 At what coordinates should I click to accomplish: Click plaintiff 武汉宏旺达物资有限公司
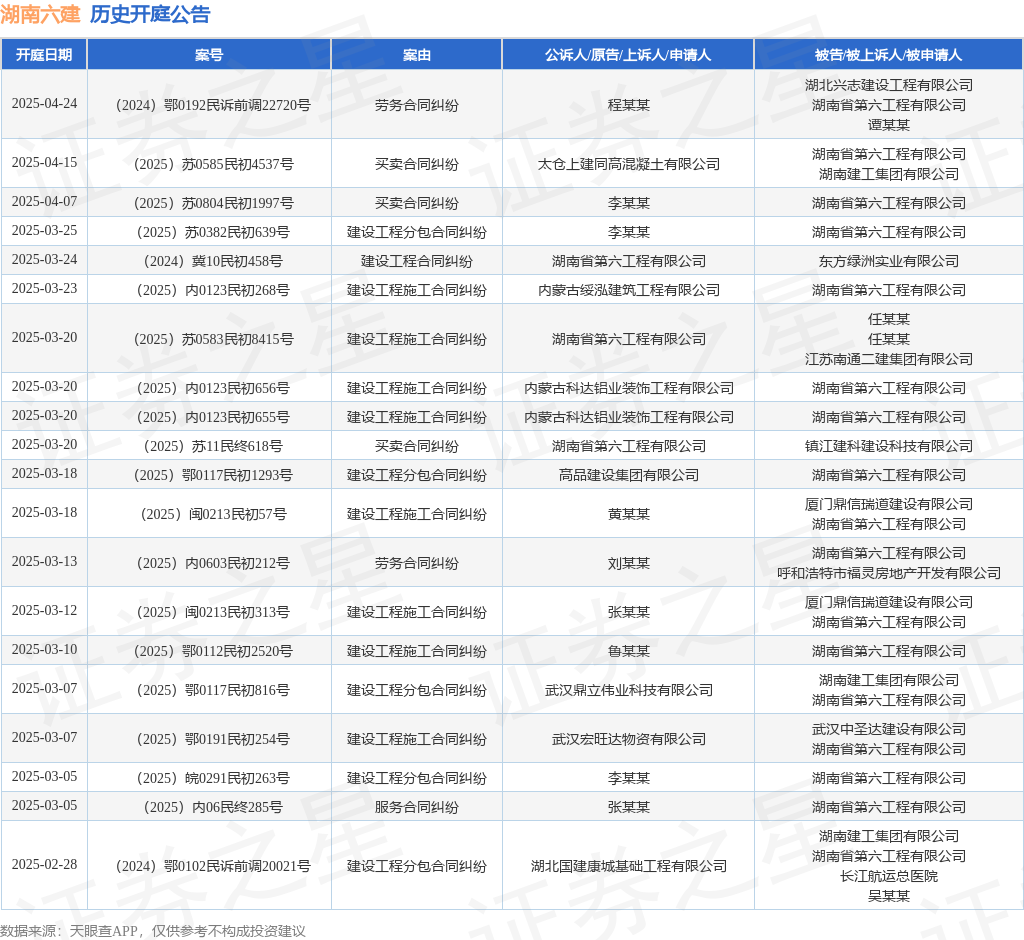click(628, 739)
